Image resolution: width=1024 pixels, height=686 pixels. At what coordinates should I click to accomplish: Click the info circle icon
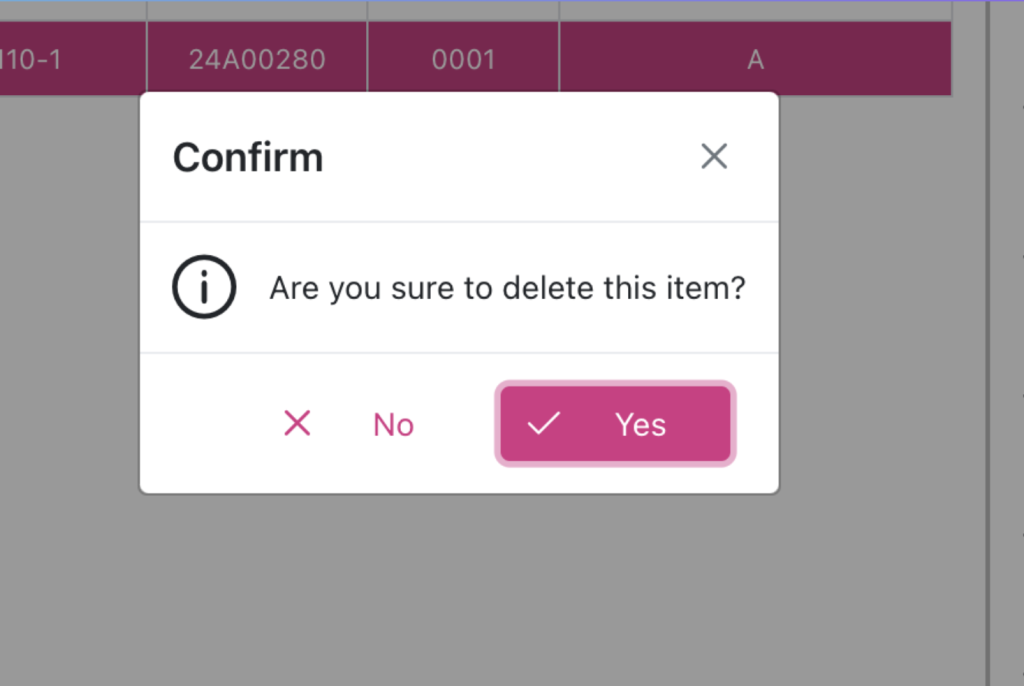[x=204, y=288]
